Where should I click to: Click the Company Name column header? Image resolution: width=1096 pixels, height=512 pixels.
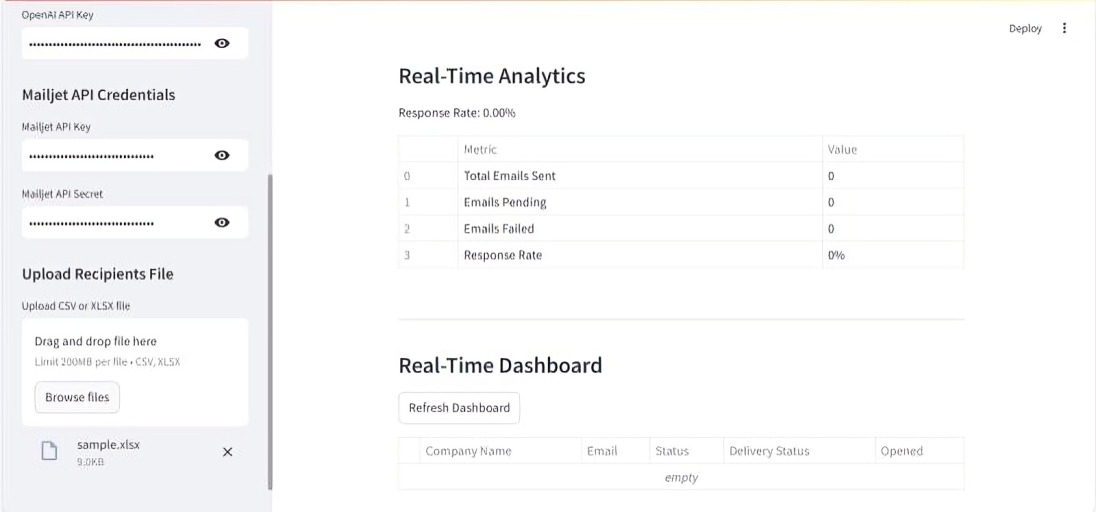click(468, 451)
